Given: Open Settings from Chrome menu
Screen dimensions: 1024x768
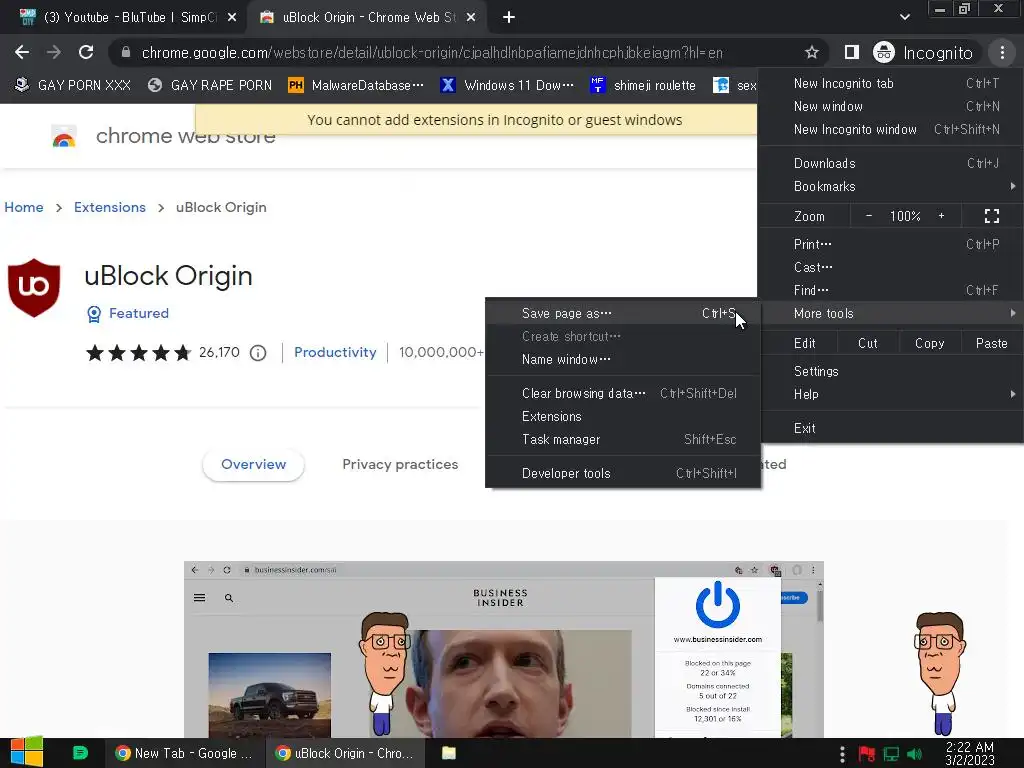Looking at the screenshot, I should pyautogui.click(x=891, y=371).
